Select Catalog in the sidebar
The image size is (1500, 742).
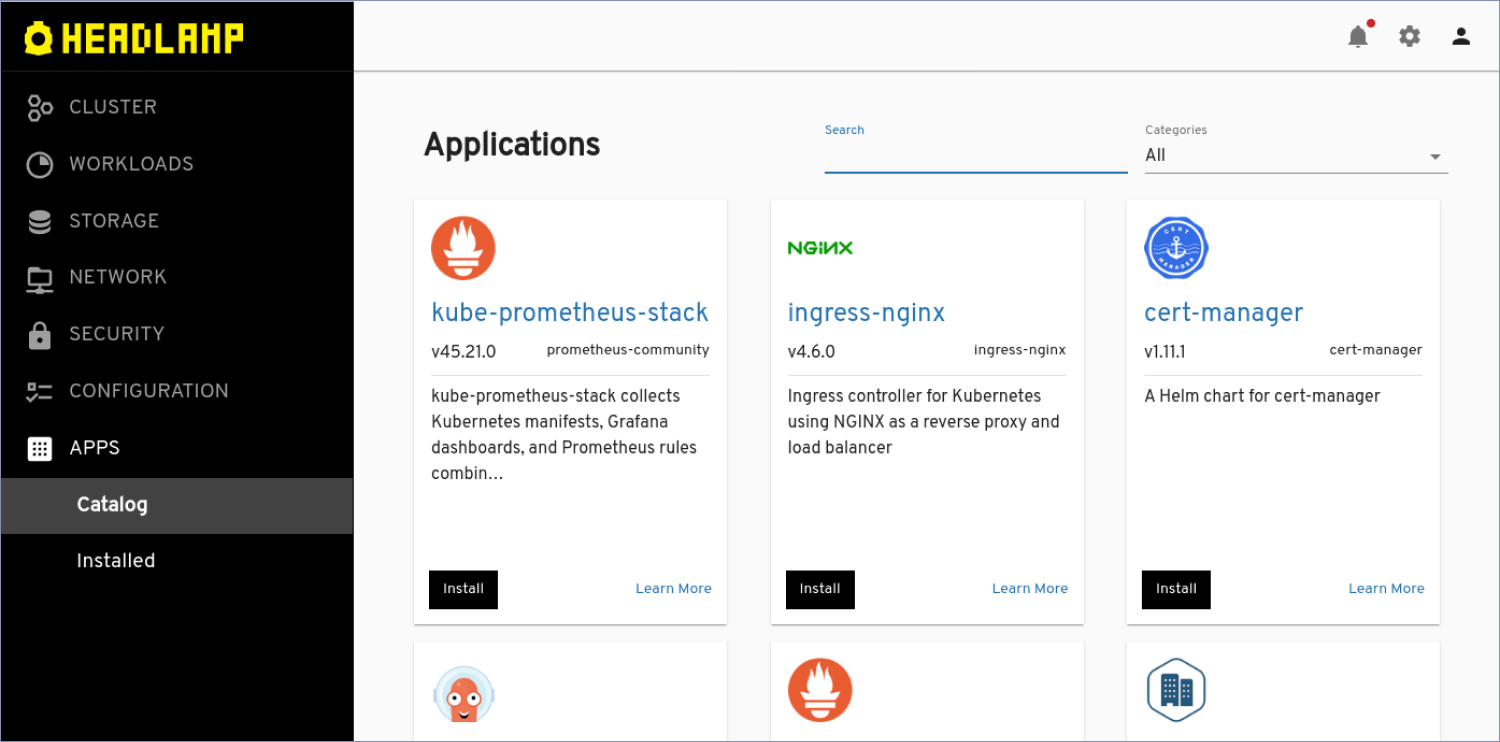point(177,505)
